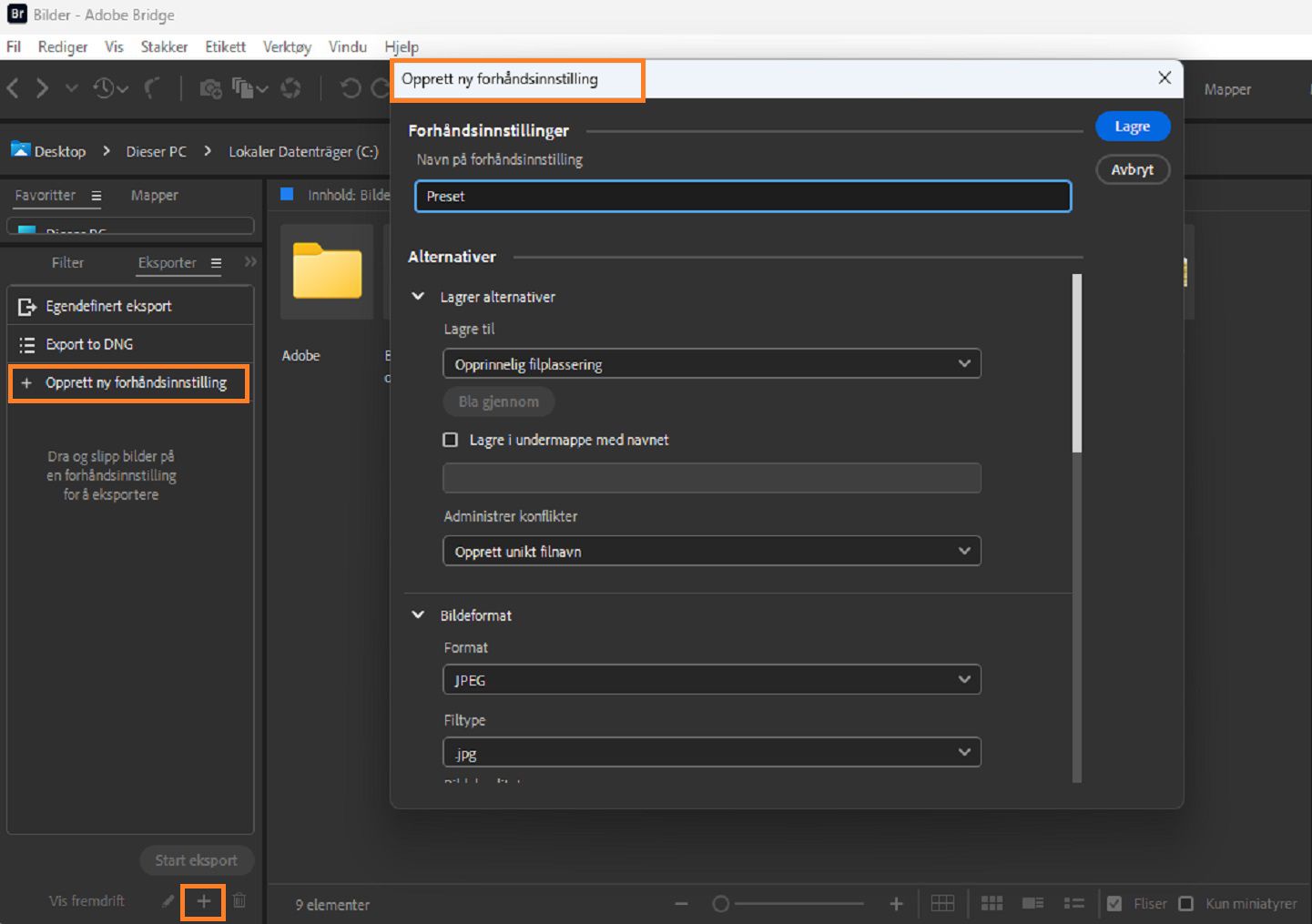
Task: Open the Rediger menu
Action: [63, 46]
